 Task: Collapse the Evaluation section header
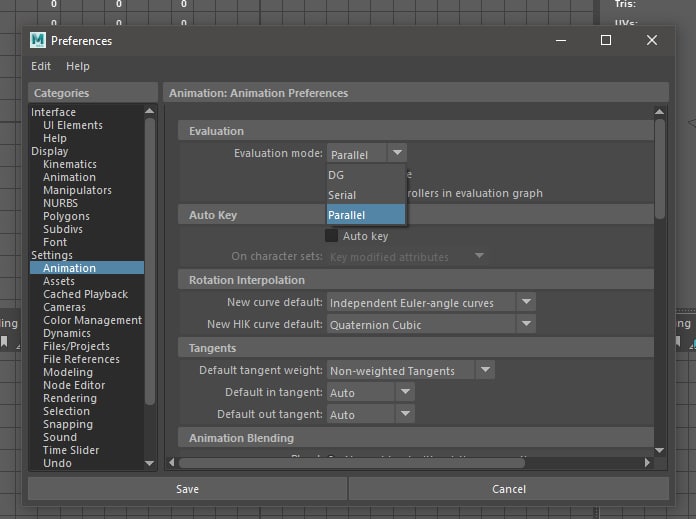point(415,131)
